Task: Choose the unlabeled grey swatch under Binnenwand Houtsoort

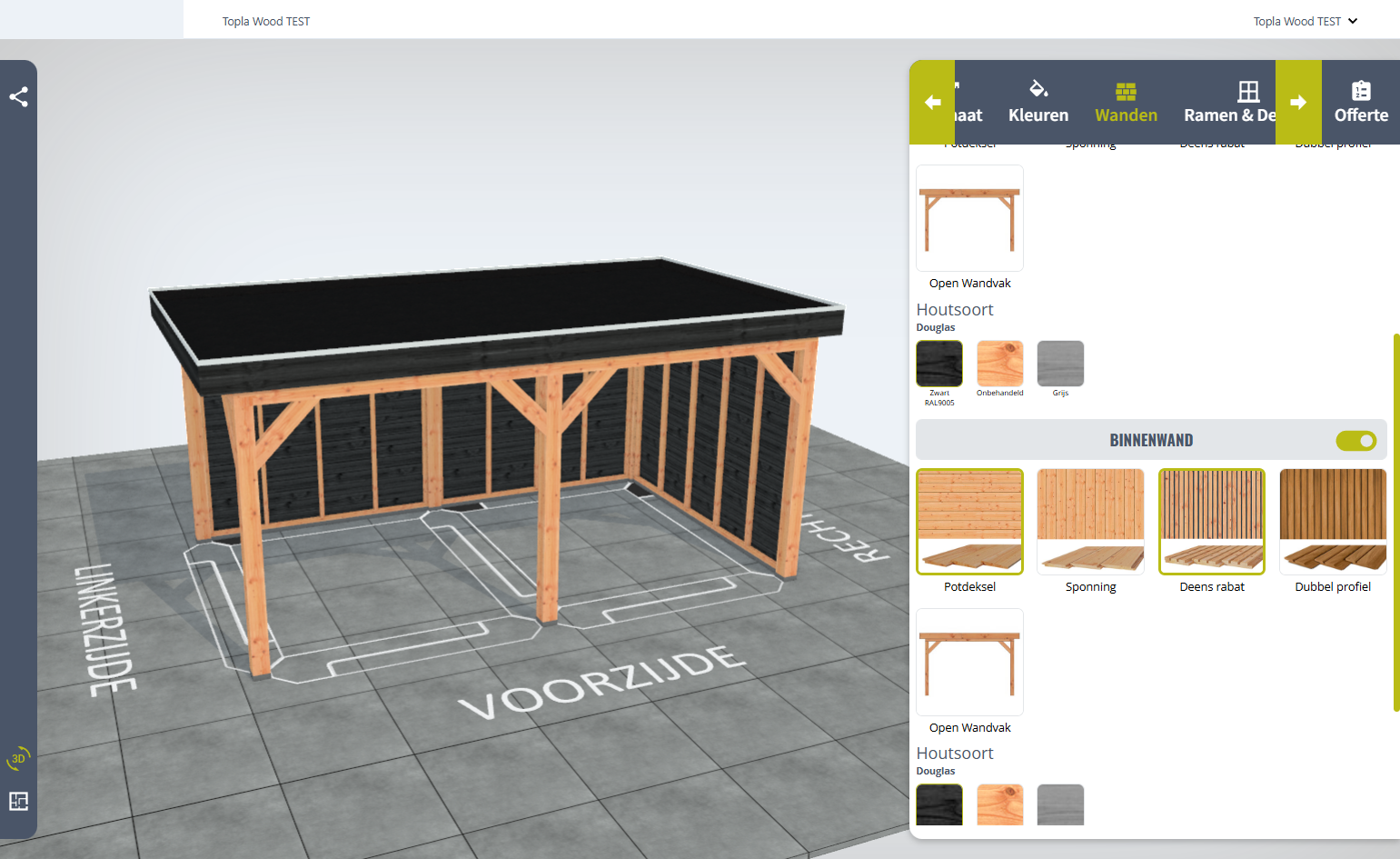Action: (x=1060, y=804)
